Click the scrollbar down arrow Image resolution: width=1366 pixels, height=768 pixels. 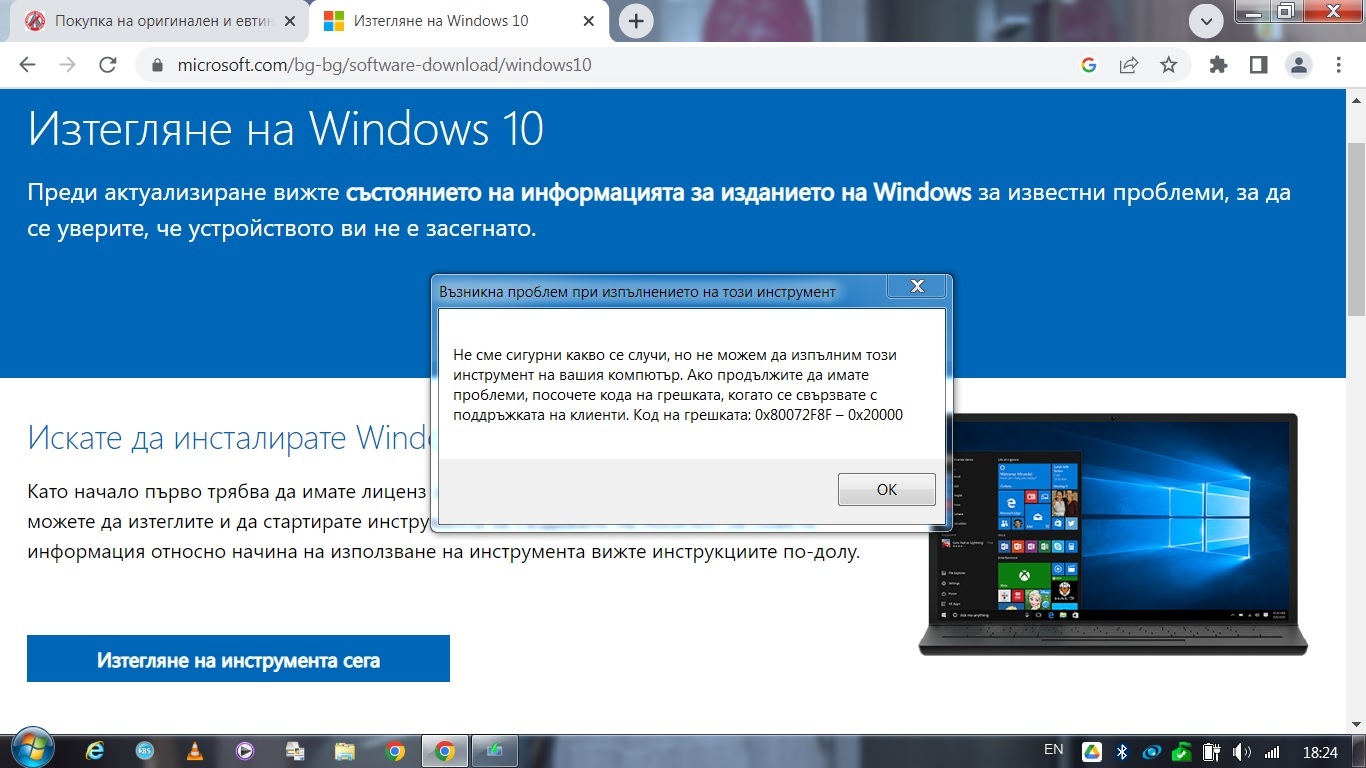(x=1357, y=724)
